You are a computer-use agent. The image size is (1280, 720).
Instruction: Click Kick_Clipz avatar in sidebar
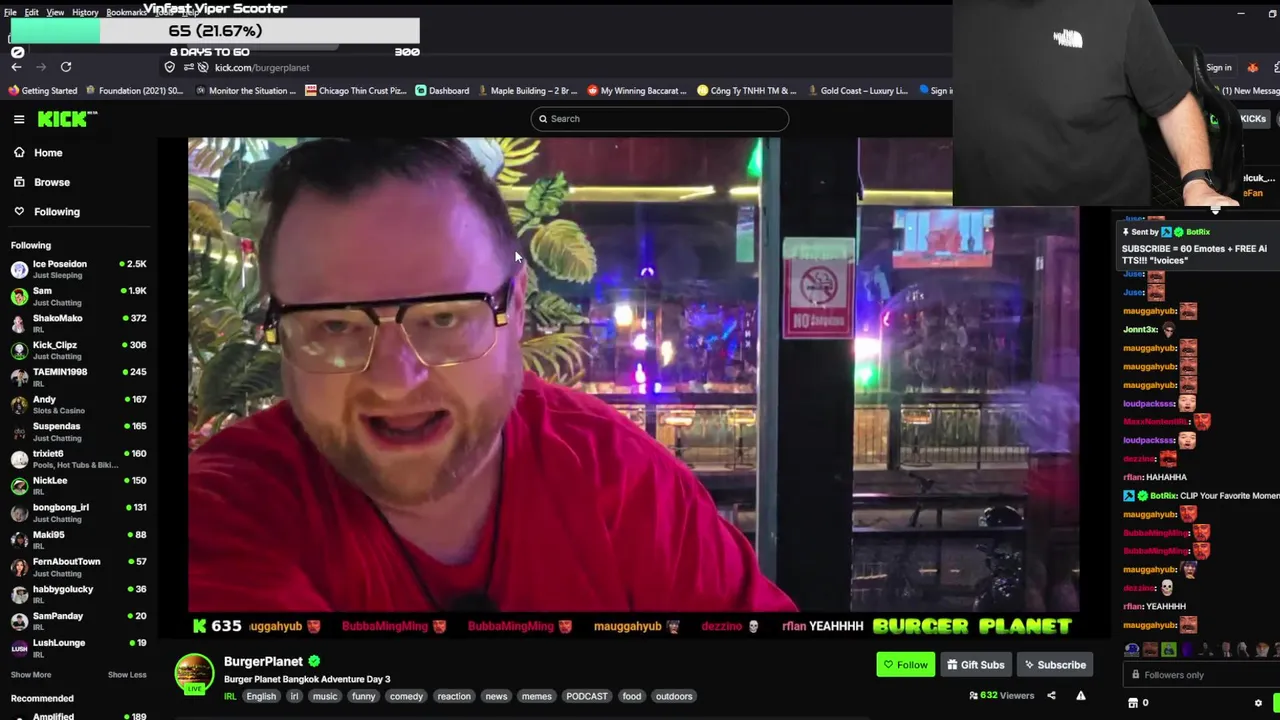pyautogui.click(x=19, y=350)
